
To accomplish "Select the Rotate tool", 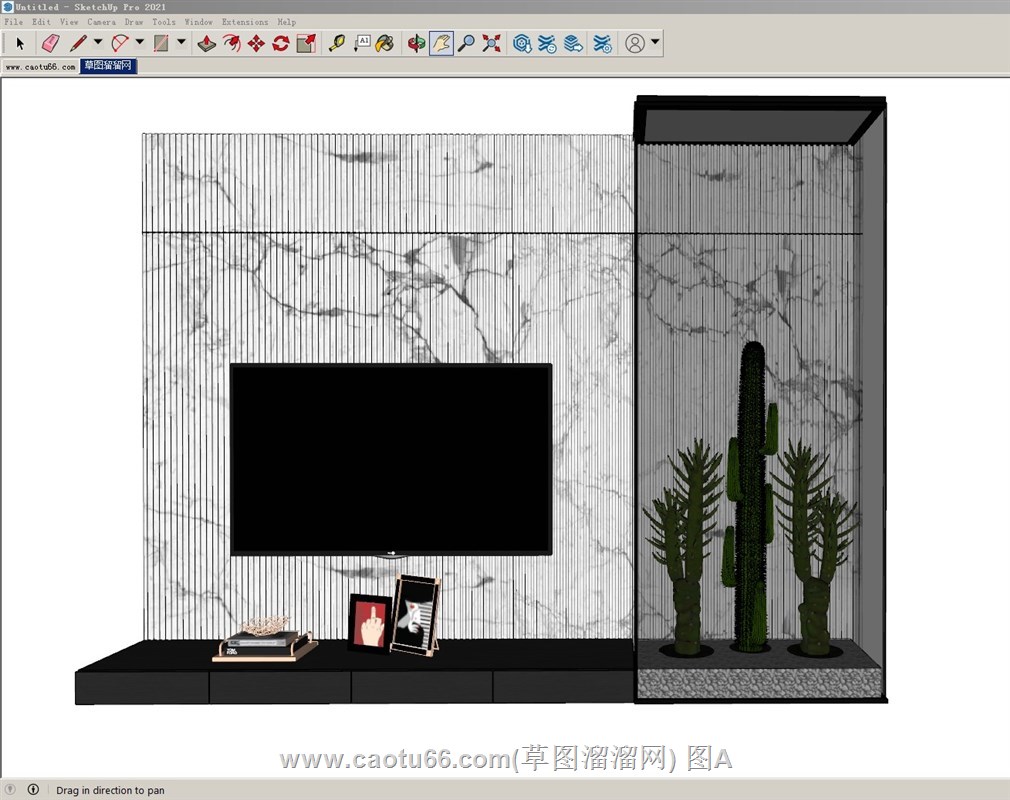I will pos(281,43).
